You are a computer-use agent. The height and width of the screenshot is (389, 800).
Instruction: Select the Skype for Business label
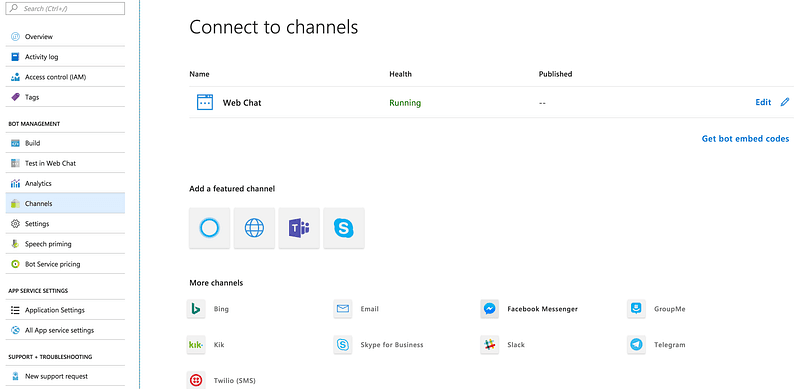[392, 345]
